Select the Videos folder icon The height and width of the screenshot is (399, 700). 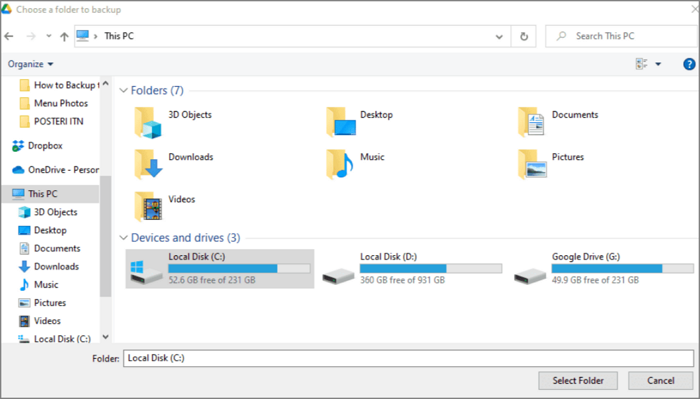(148, 206)
